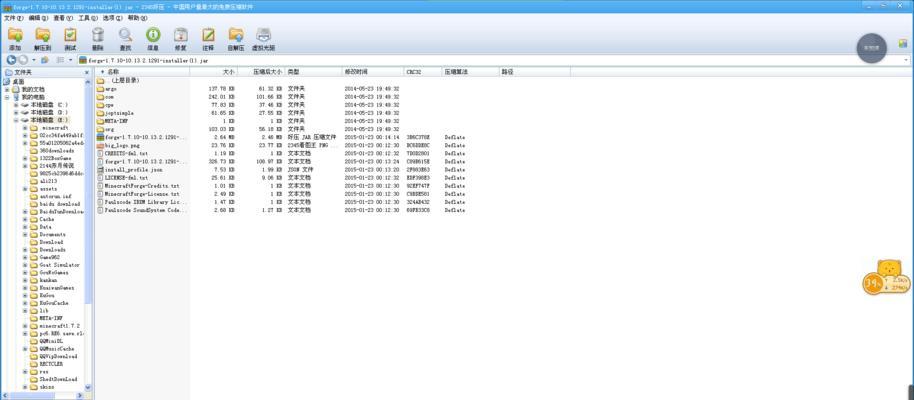Image resolution: width=914 pixels, height=400 pixels.
Task: Collapse 我的电脑 in the folder tree
Action: click(7, 97)
